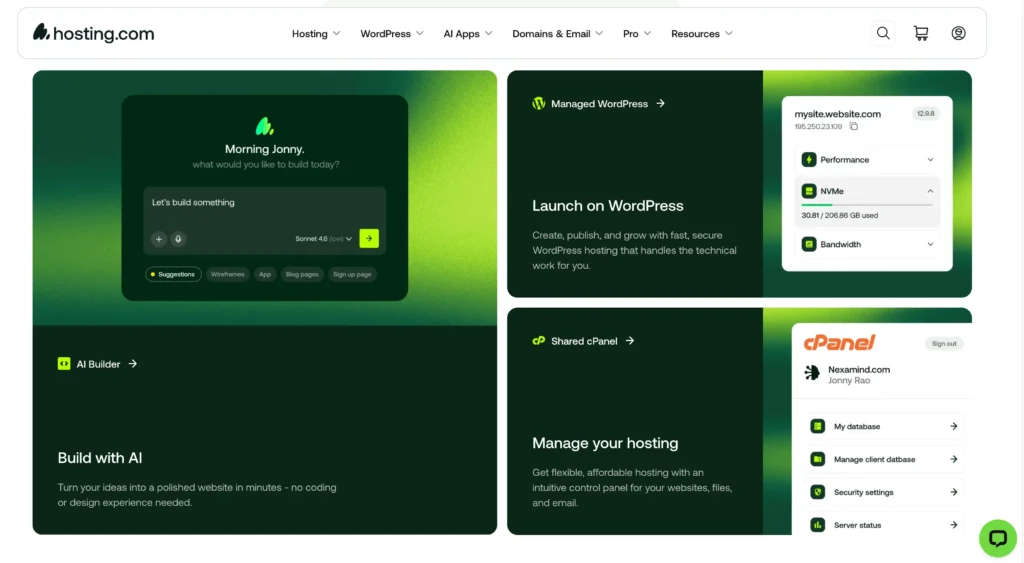Expand the Domains & Email menu
Viewport: 1024px width, 563px height.
coord(557,33)
